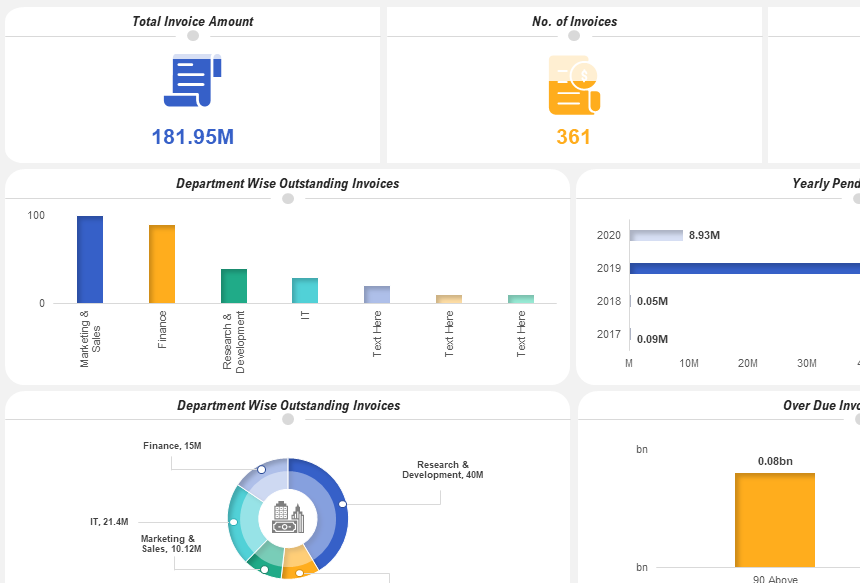This screenshot has width=860, height=583.
Task: Click the blue invoice document icon
Action: (x=192, y=81)
